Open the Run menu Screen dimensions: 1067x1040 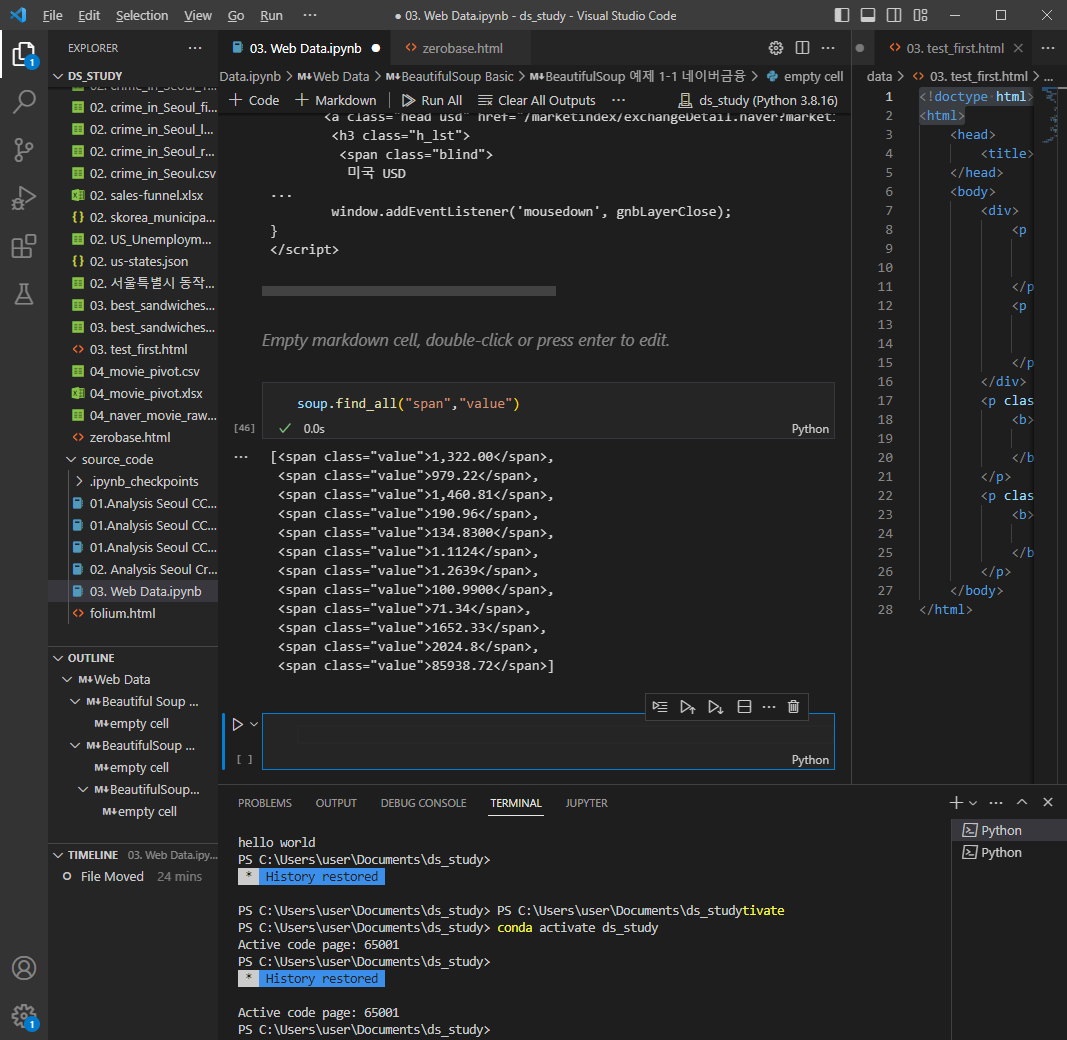point(271,15)
